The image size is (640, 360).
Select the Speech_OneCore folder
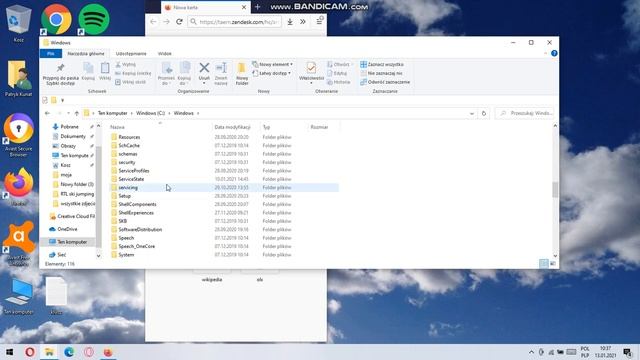(136, 246)
